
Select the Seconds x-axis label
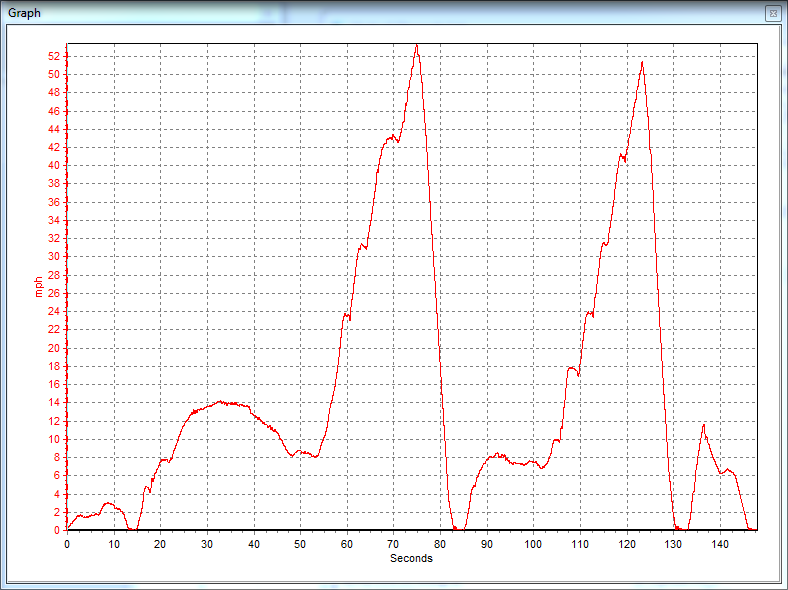pos(411,558)
